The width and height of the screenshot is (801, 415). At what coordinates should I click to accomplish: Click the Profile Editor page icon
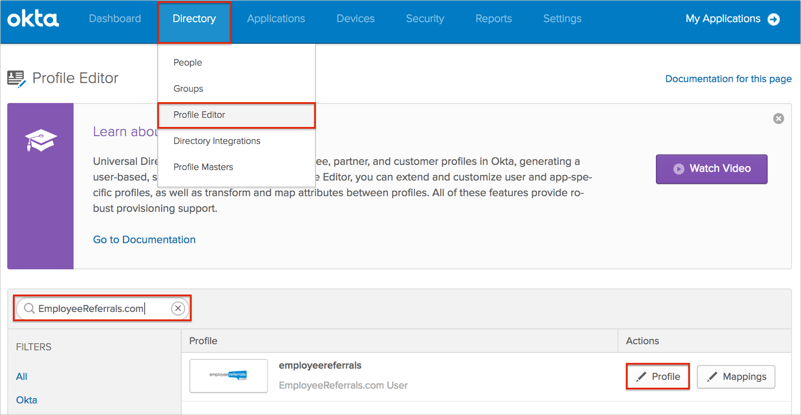16,78
